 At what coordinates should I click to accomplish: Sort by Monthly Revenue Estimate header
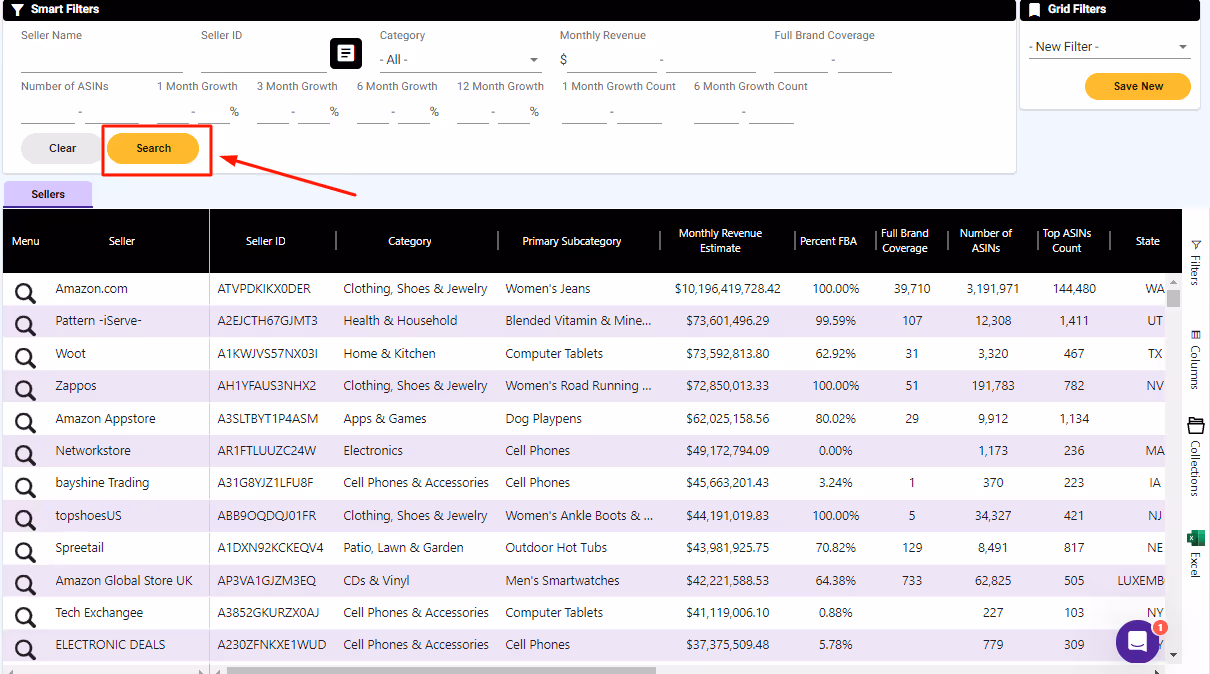(720, 241)
